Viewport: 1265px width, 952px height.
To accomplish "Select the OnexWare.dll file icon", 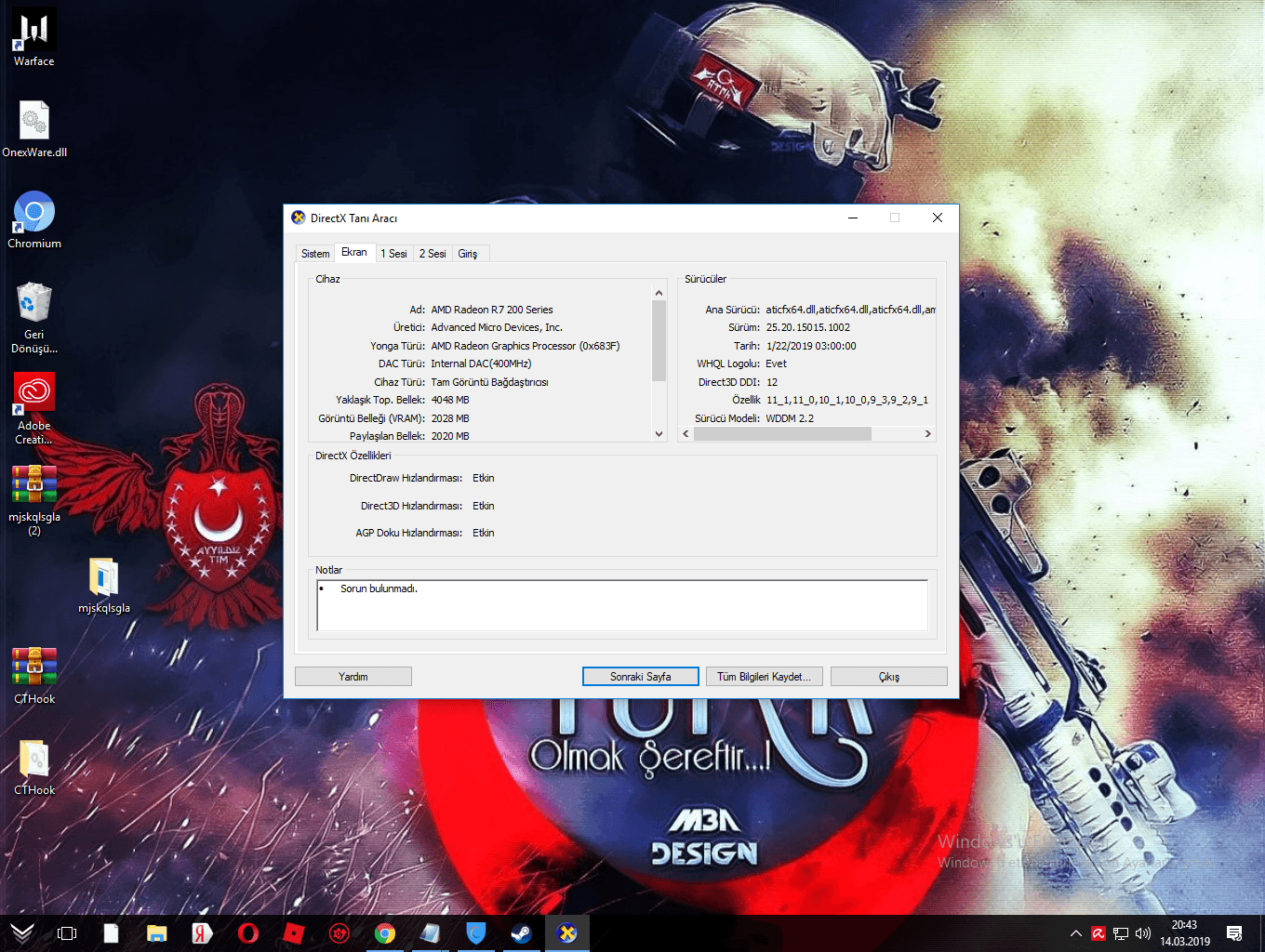I will [x=34, y=128].
